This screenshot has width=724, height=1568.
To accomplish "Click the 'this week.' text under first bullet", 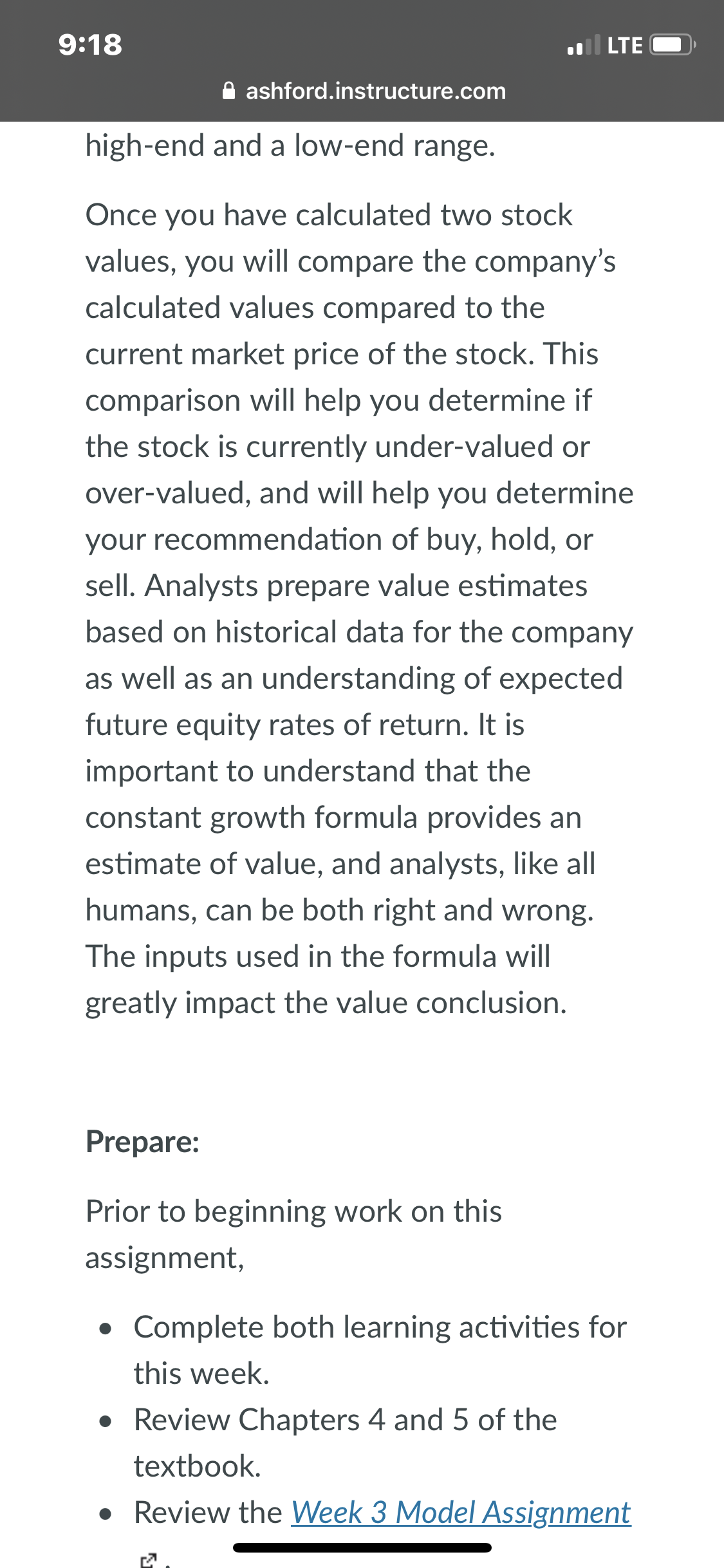I will pyautogui.click(x=201, y=1374).
